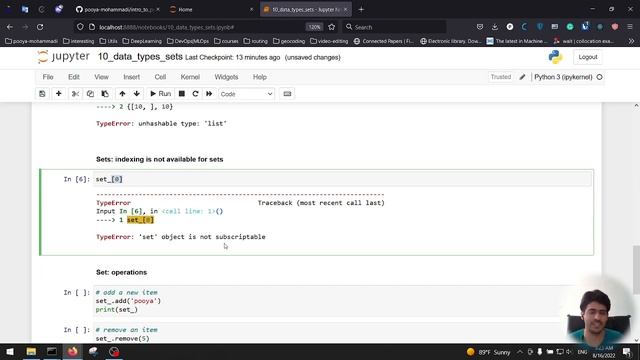The height and width of the screenshot is (360, 640).
Task: Click the notebook vertical scrollbar thumb
Action: pyautogui.click(x=636, y=269)
